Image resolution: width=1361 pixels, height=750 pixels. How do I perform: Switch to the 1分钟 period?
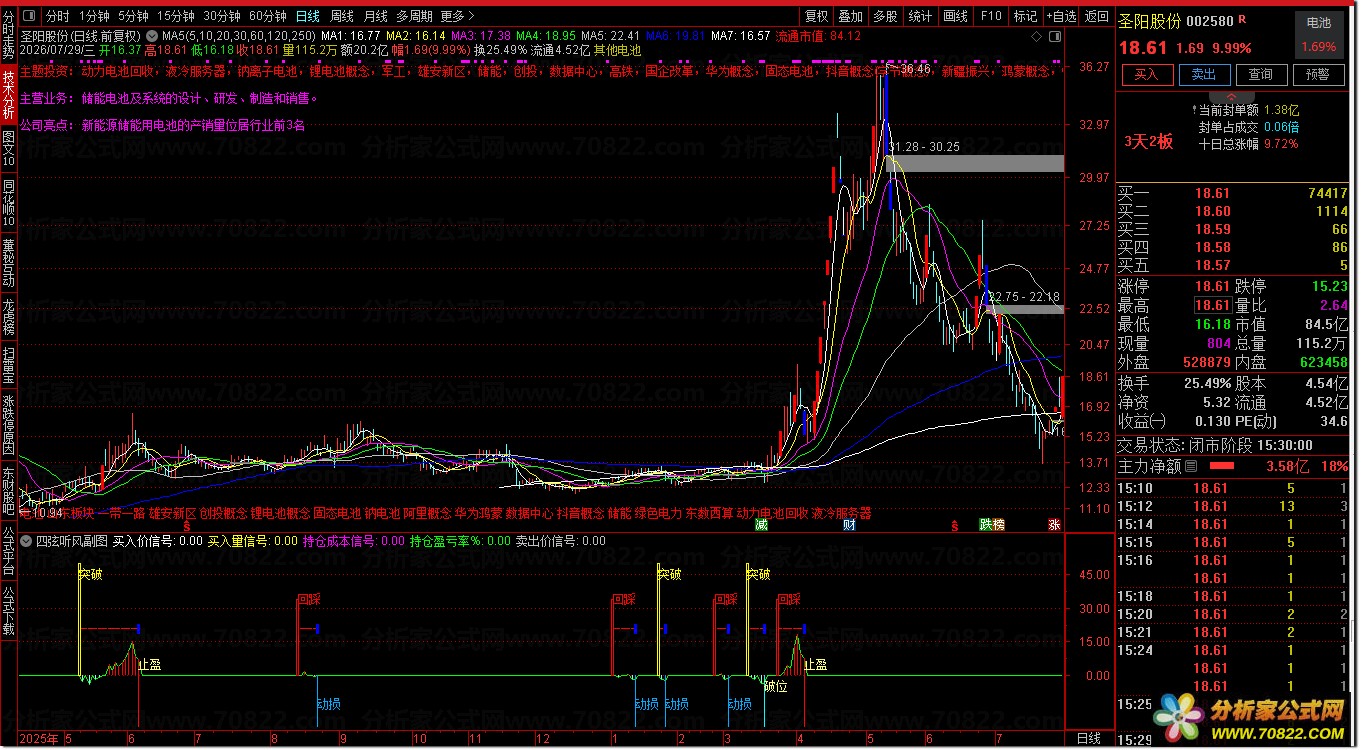(x=94, y=16)
